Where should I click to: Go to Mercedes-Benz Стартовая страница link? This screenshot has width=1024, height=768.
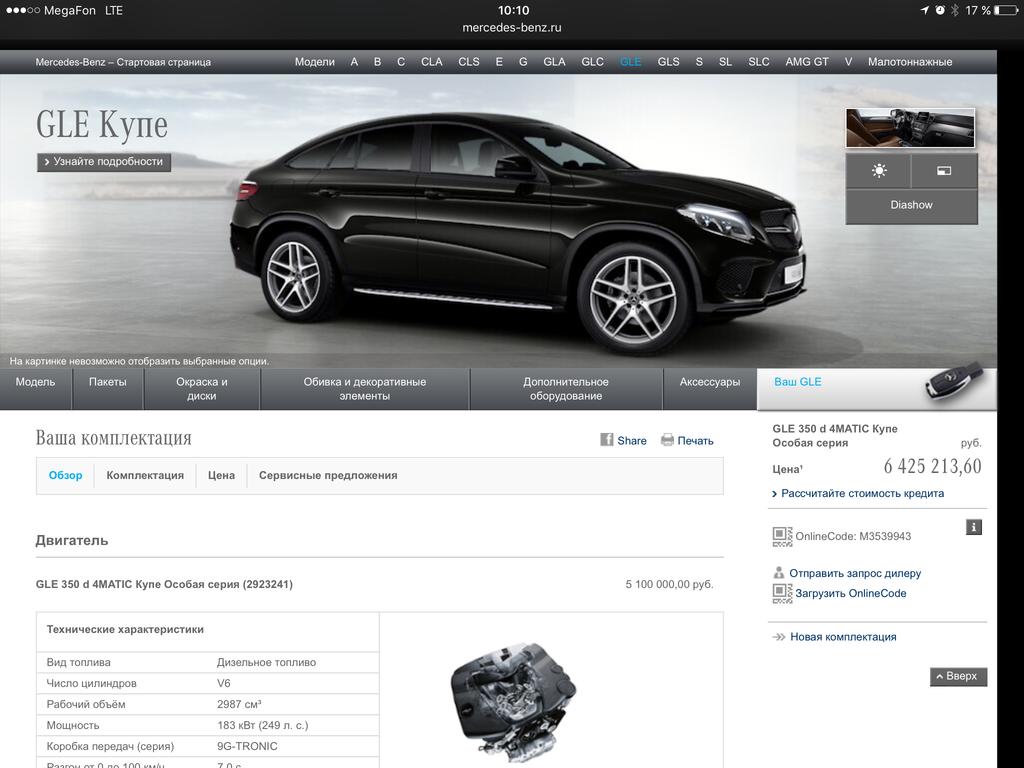123,62
